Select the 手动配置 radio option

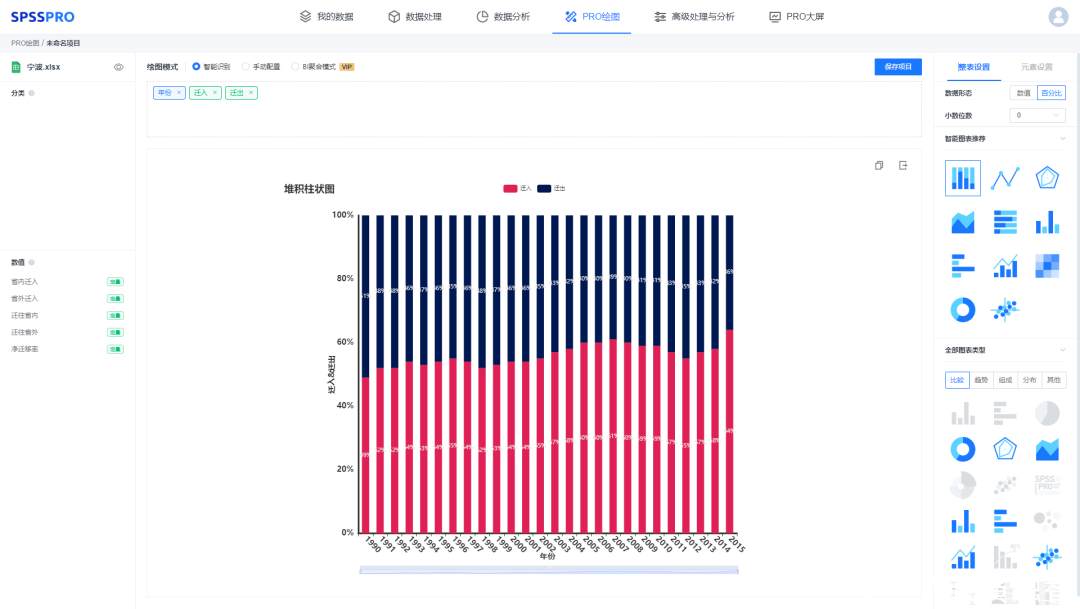coord(246,67)
